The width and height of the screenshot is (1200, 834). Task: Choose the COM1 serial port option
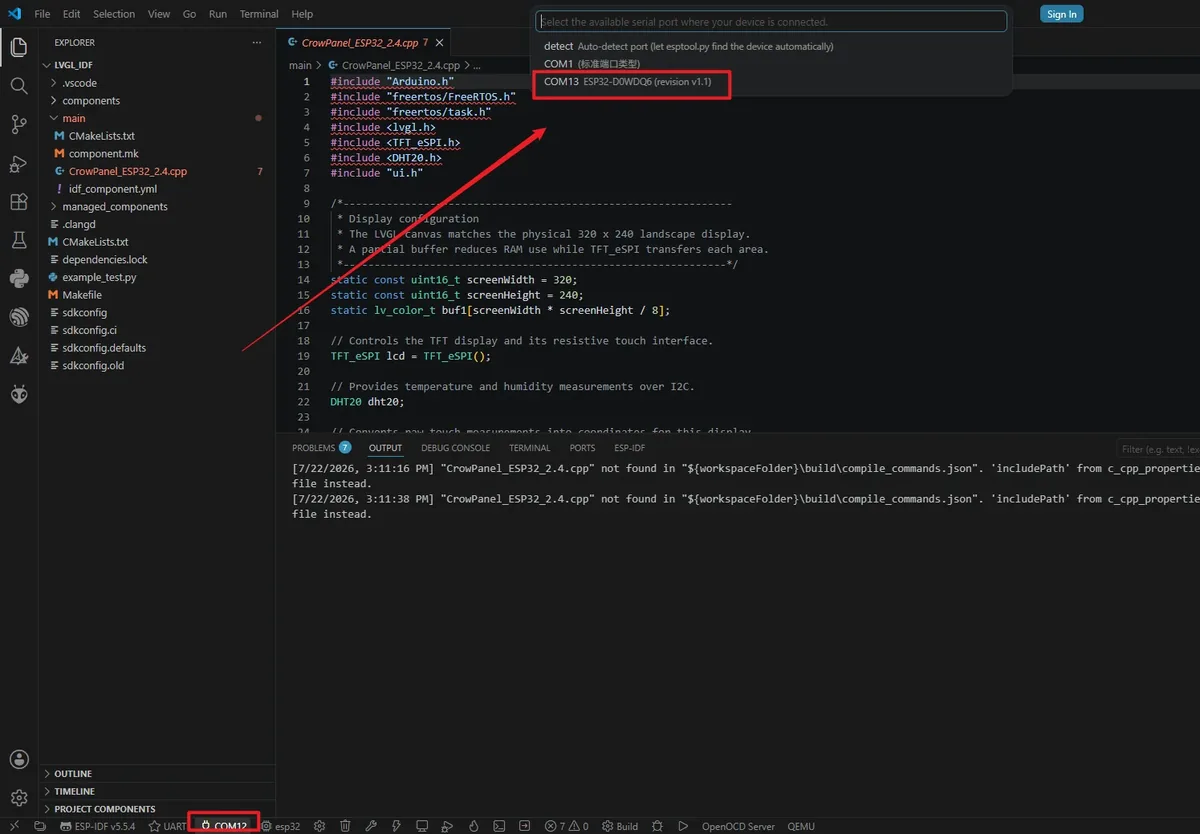[x=771, y=64]
